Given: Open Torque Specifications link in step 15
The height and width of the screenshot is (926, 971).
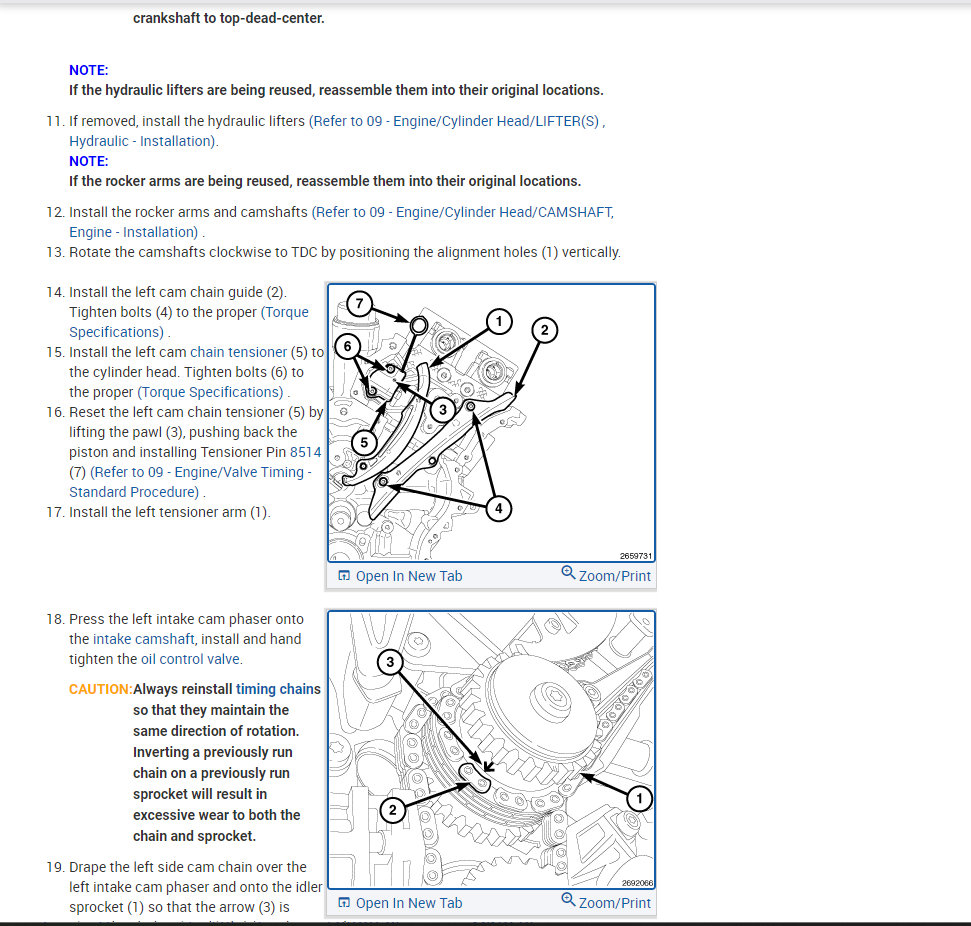Looking at the screenshot, I should (211, 392).
